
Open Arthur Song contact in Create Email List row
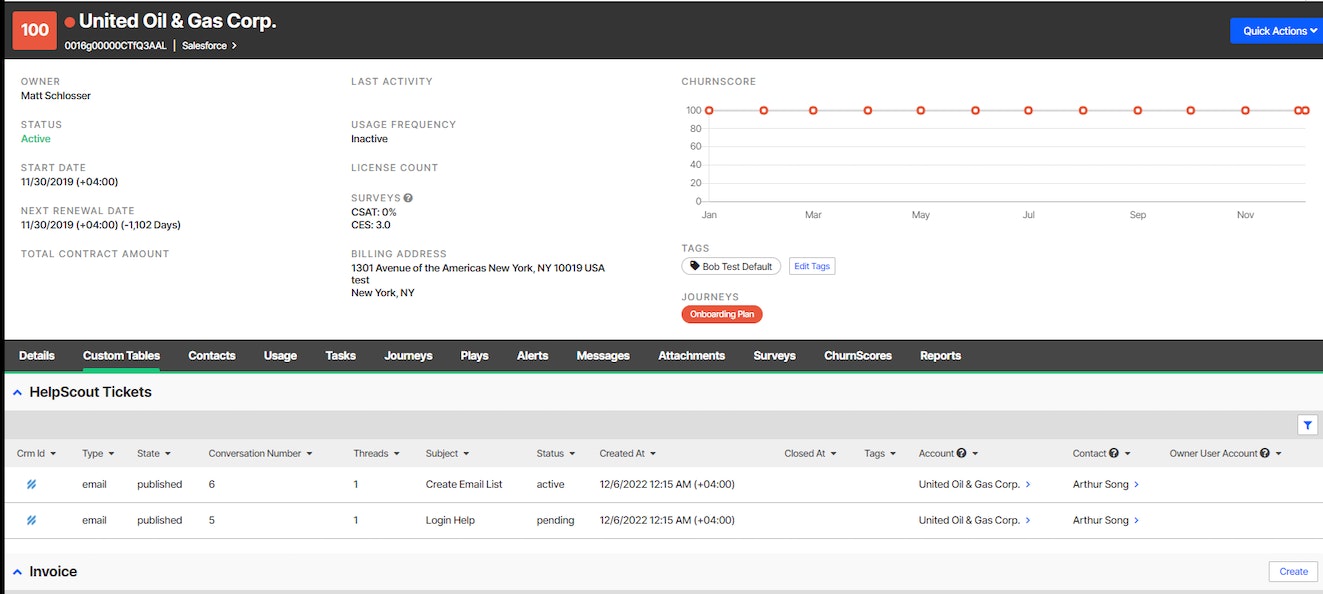1105,484
